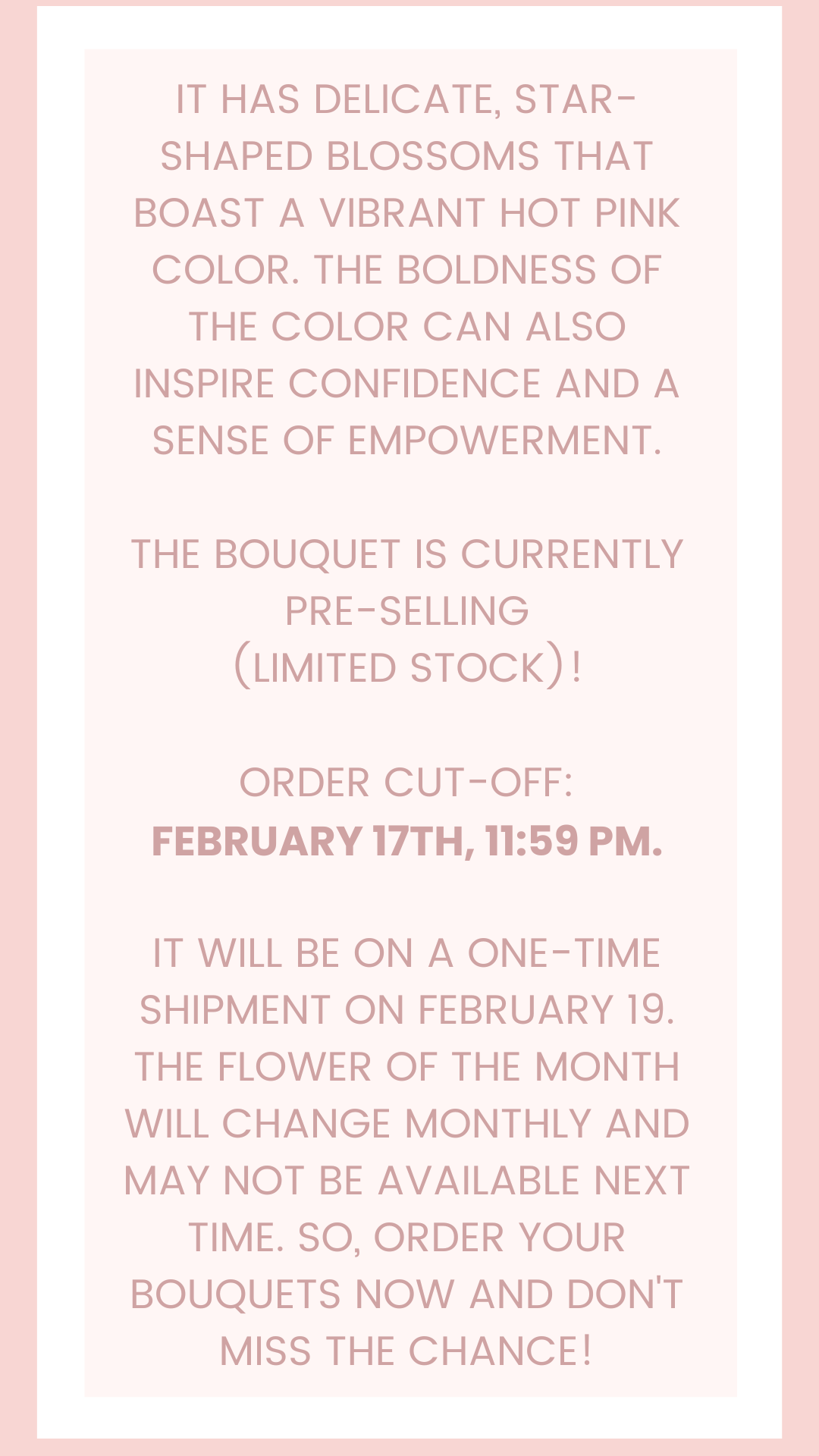Select the "SHAPED BLOSSOMS THAT" line
This screenshot has height=1456, width=819.
click(406, 157)
